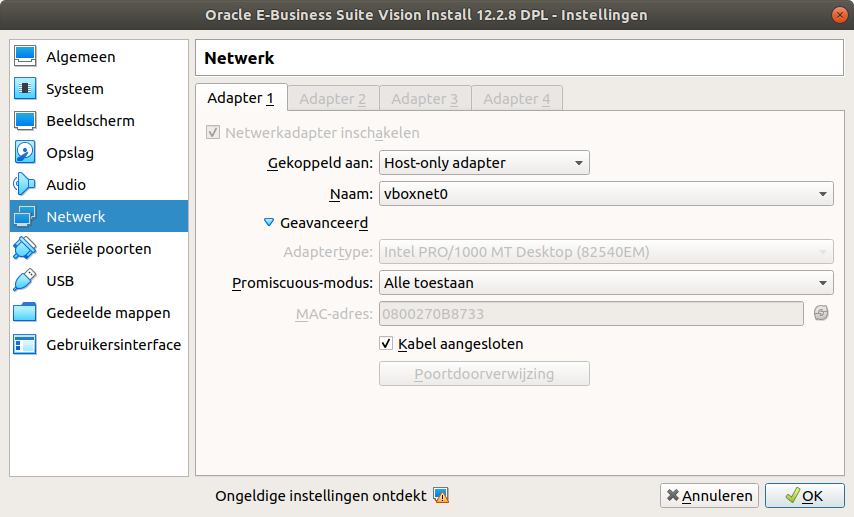Viewport: 854px width, 517px height.
Task: Toggle the Kabel aangesloten checkbox
Action: pyautogui.click(x=387, y=344)
